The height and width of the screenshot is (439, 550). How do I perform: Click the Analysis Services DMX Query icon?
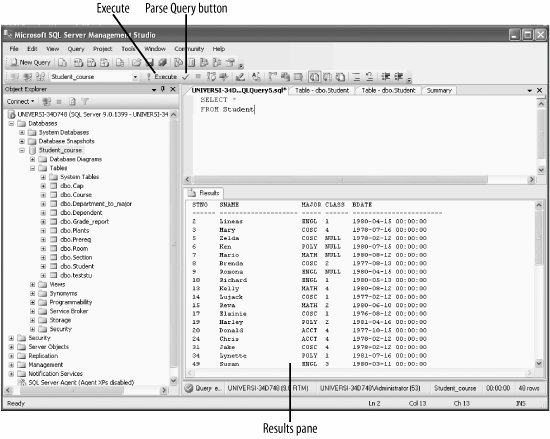[x=91, y=63]
